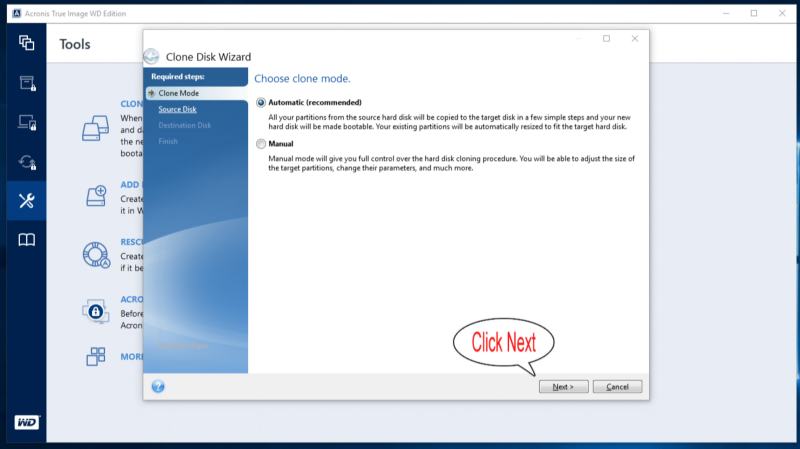Open the Archive section icon in sidebar

(28, 83)
